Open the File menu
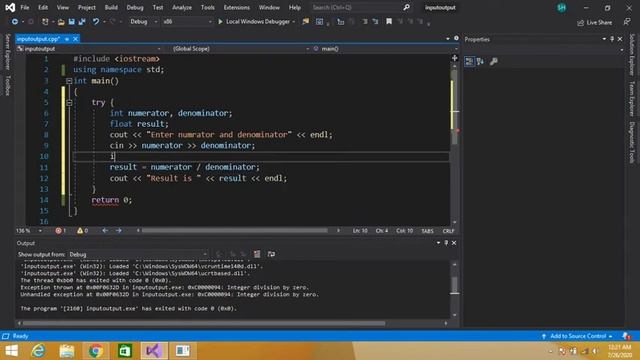 pos(24,7)
